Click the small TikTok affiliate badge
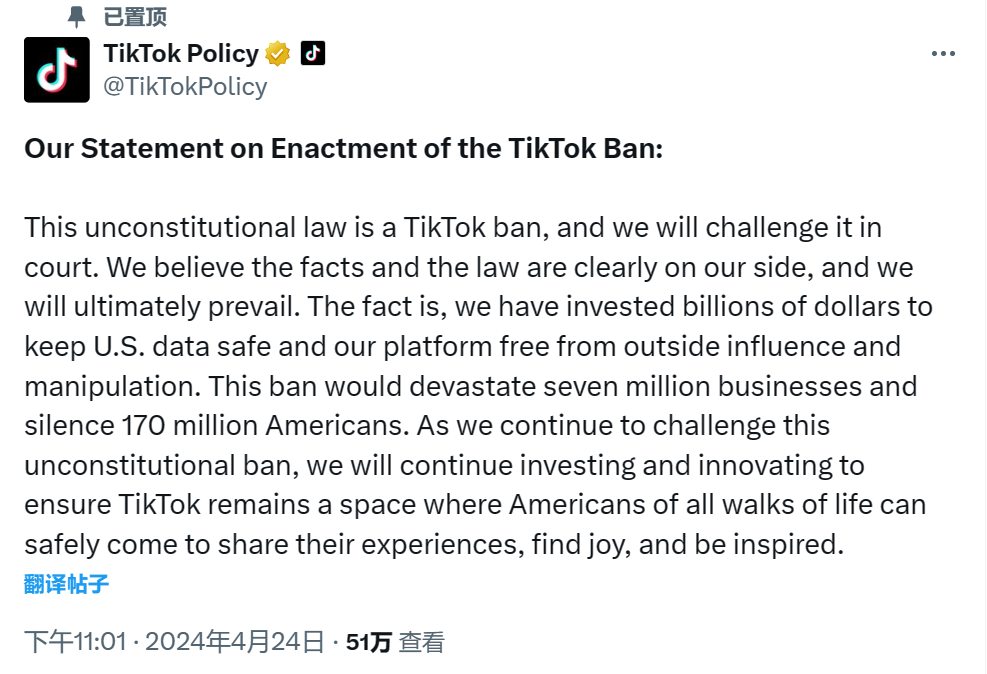 pos(313,53)
